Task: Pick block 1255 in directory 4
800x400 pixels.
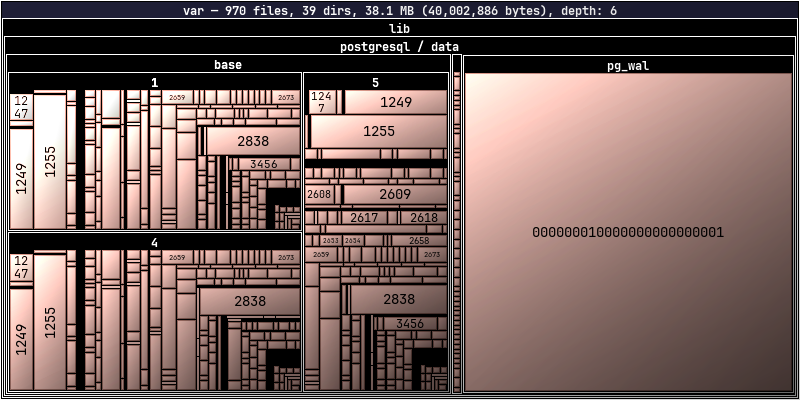Action: click(x=50, y=322)
